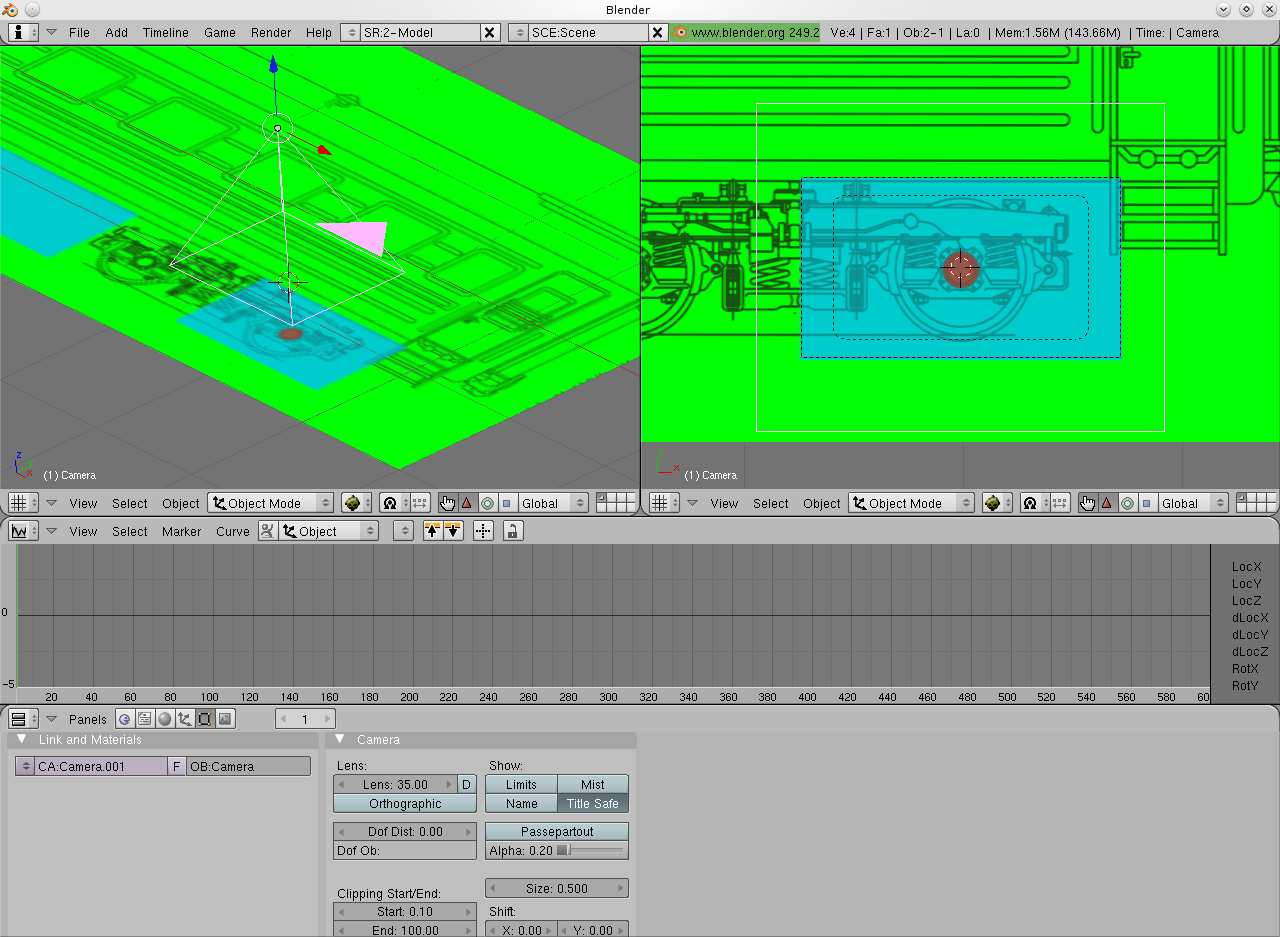The image size is (1280, 937).
Task: Enable rotate manipulator ring icon in right viewport
Action: point(1128,503)
